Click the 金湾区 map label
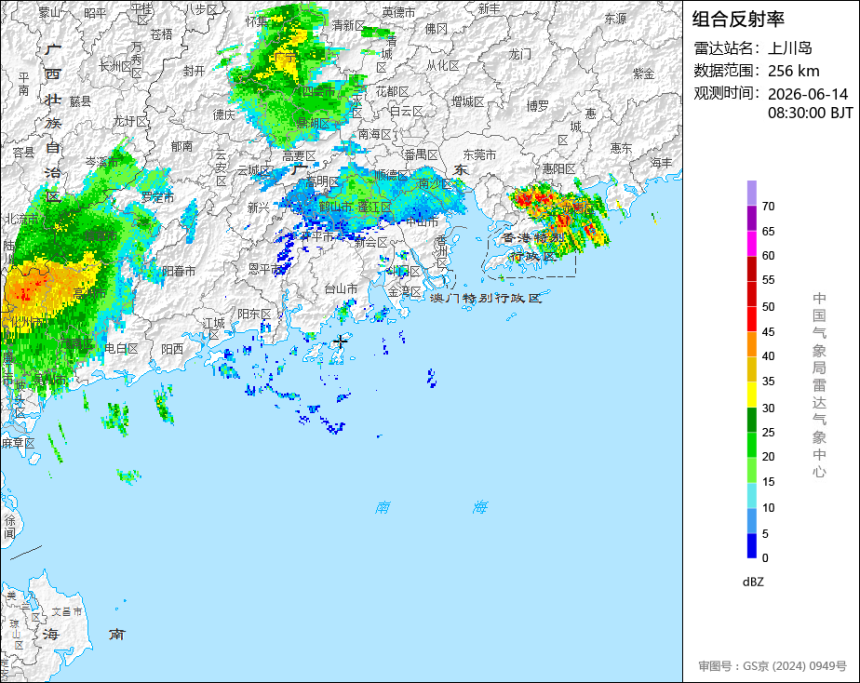 coord(404,292)
